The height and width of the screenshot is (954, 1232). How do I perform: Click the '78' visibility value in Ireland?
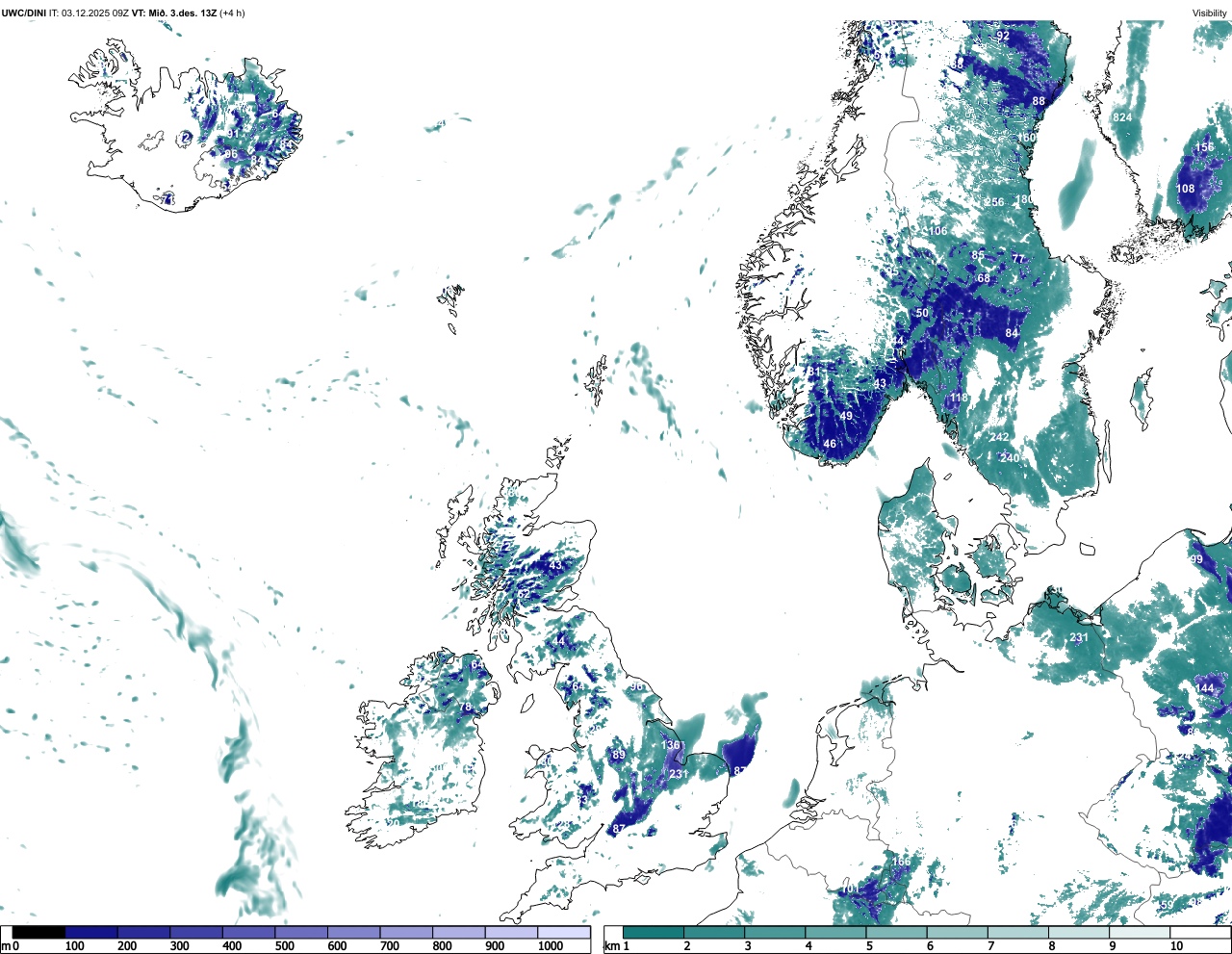(465, 708)
